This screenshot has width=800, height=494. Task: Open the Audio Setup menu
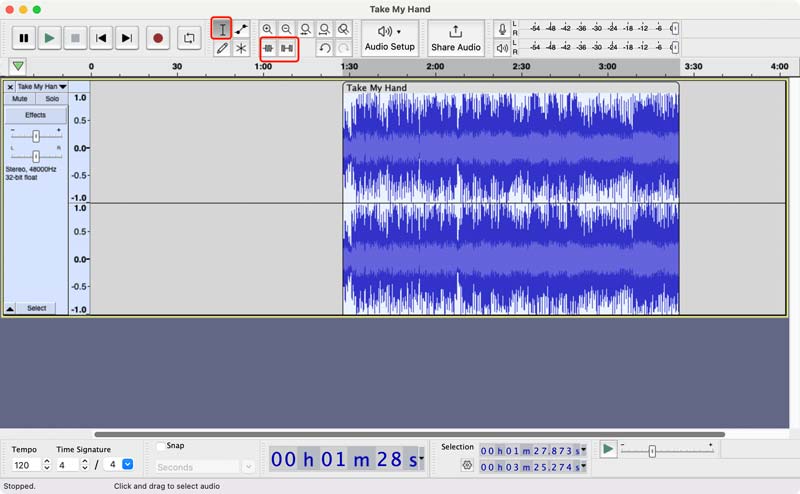point(390,38)
